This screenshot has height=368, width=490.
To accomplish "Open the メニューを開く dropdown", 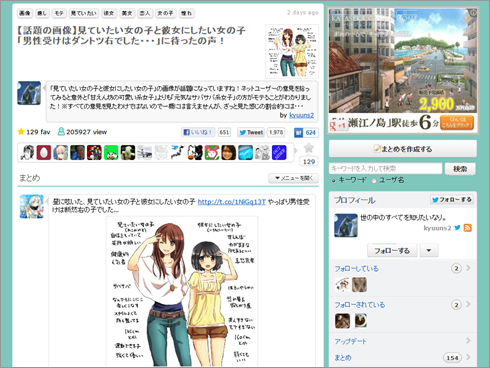I will coord(293,178).
